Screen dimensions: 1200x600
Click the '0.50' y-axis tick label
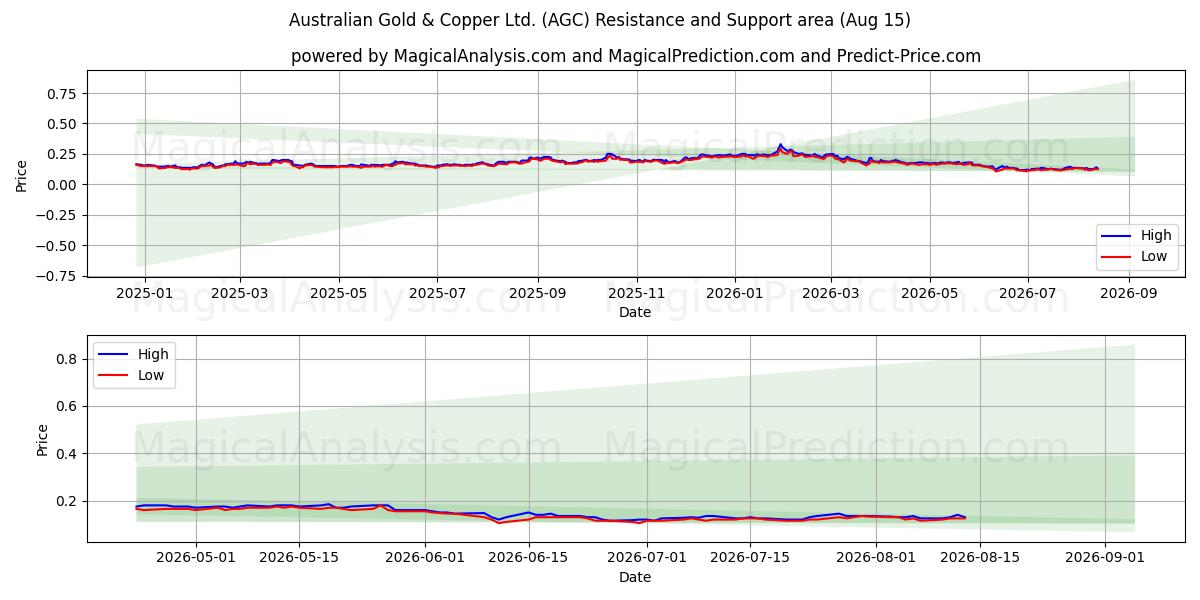(x=63, y=124)
